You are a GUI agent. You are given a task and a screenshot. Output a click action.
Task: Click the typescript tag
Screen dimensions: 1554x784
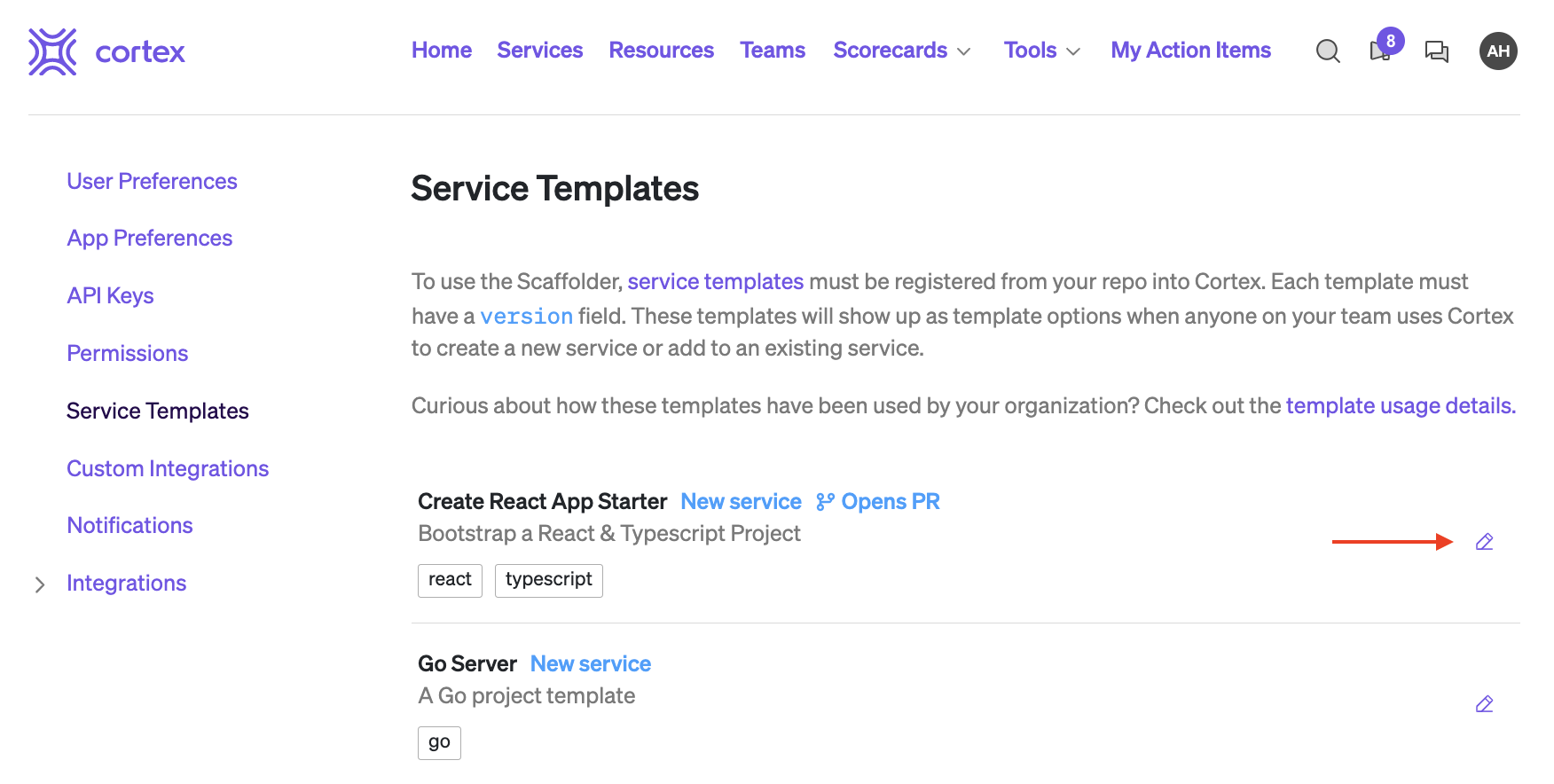point(549,581)
